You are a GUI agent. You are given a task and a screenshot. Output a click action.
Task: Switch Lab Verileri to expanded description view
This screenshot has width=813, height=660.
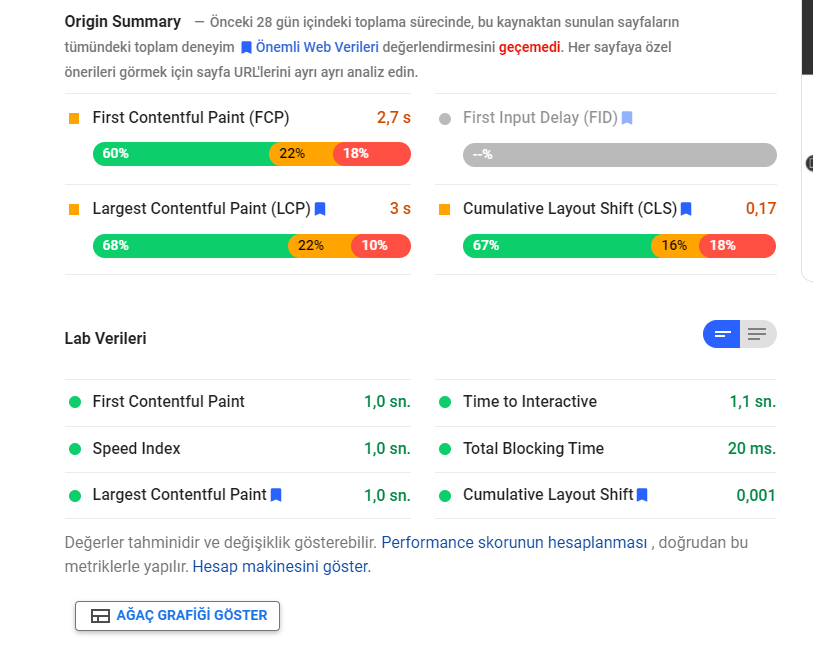(x=758, y=334)
